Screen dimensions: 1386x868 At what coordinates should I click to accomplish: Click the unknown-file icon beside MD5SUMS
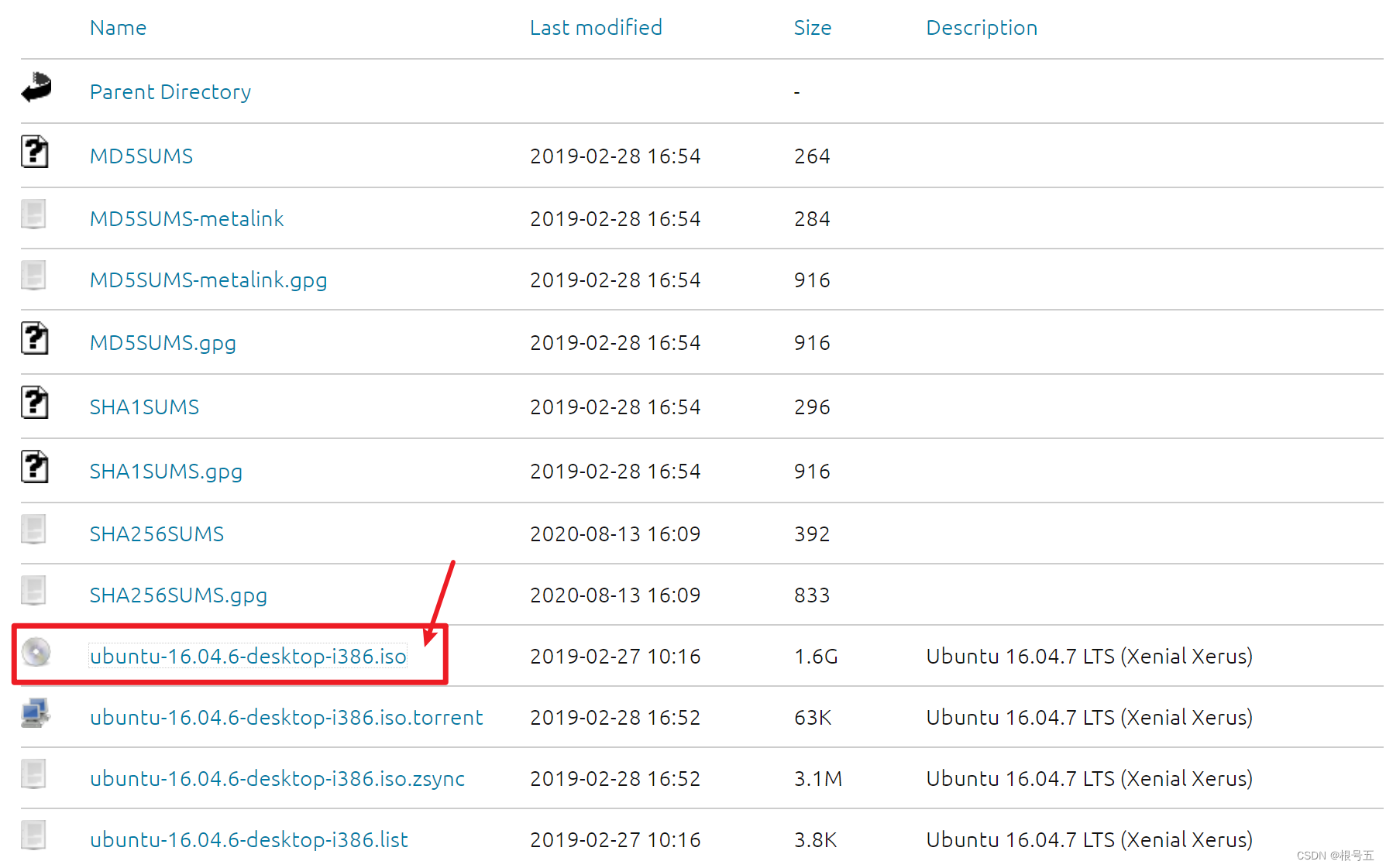(x=34, y=152)
